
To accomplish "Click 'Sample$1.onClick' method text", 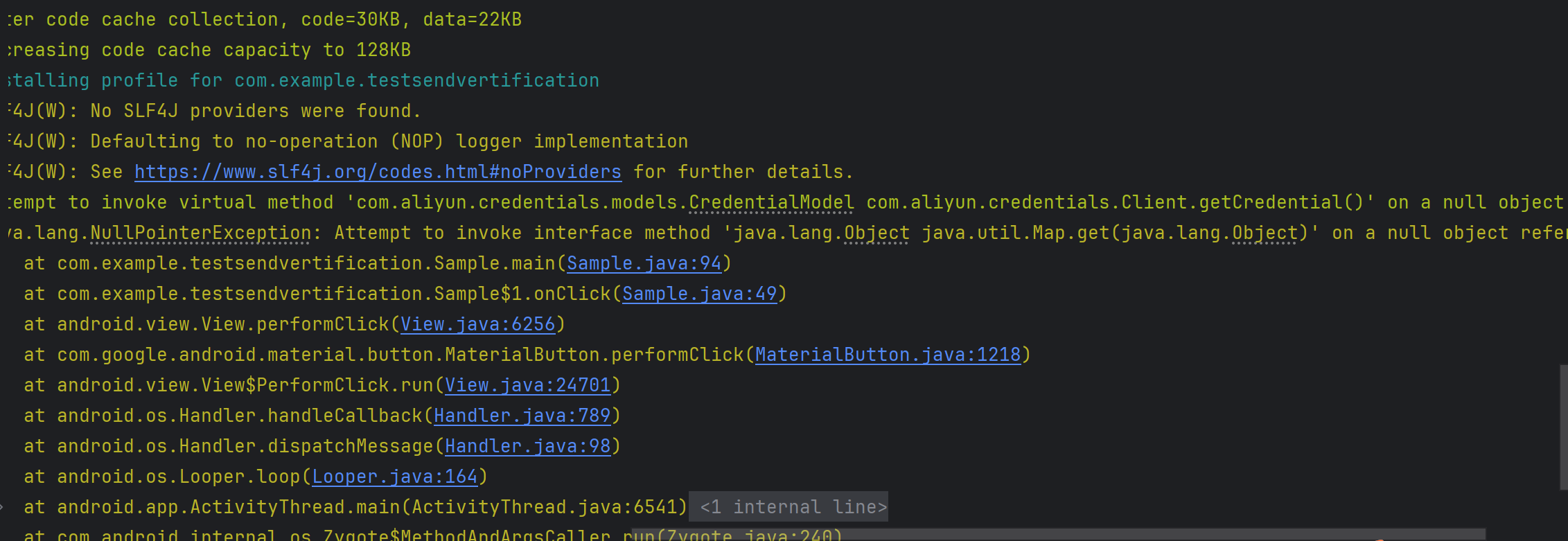I will (522, 294).
